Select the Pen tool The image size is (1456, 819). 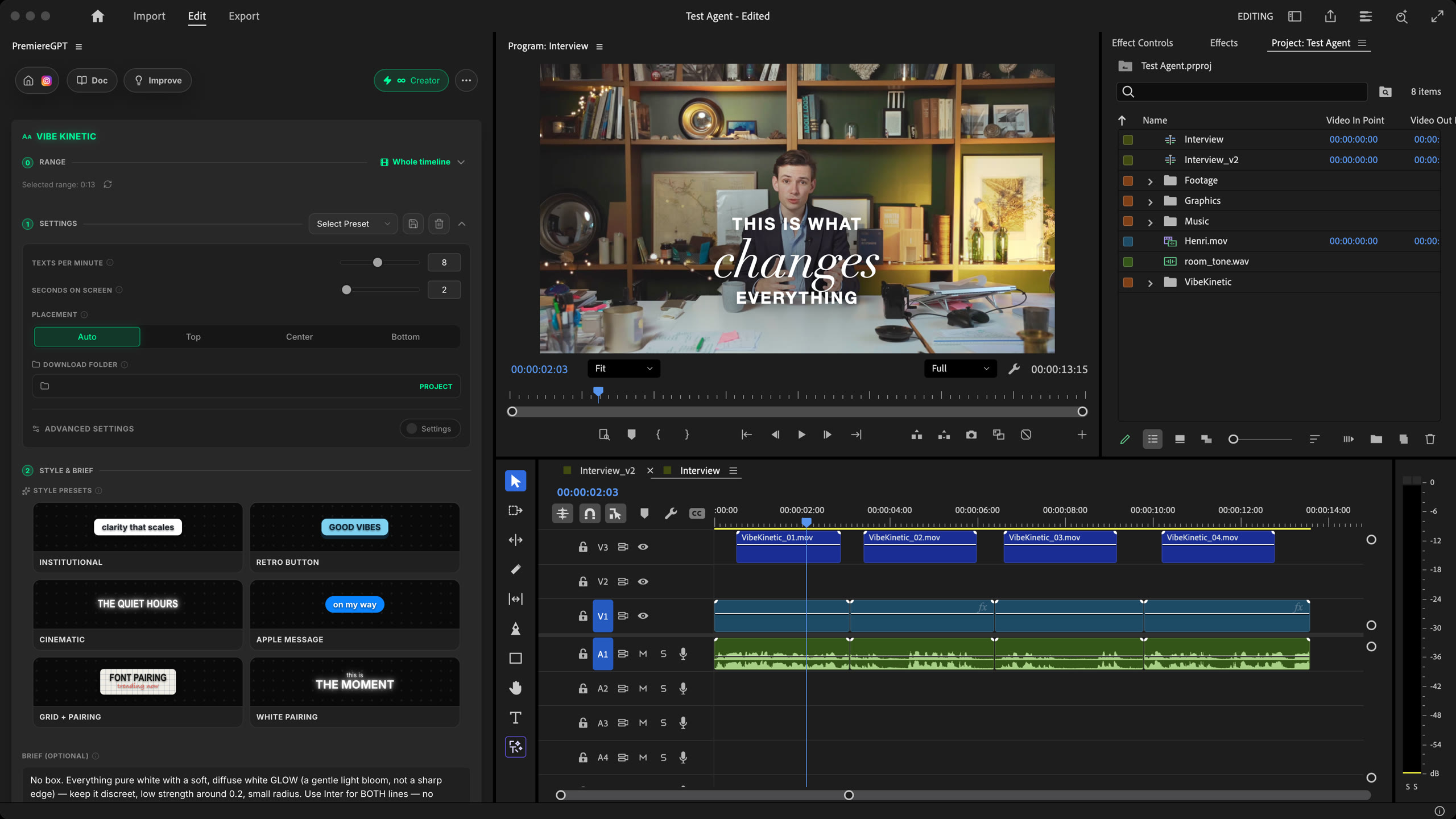[x=515, y=628]
